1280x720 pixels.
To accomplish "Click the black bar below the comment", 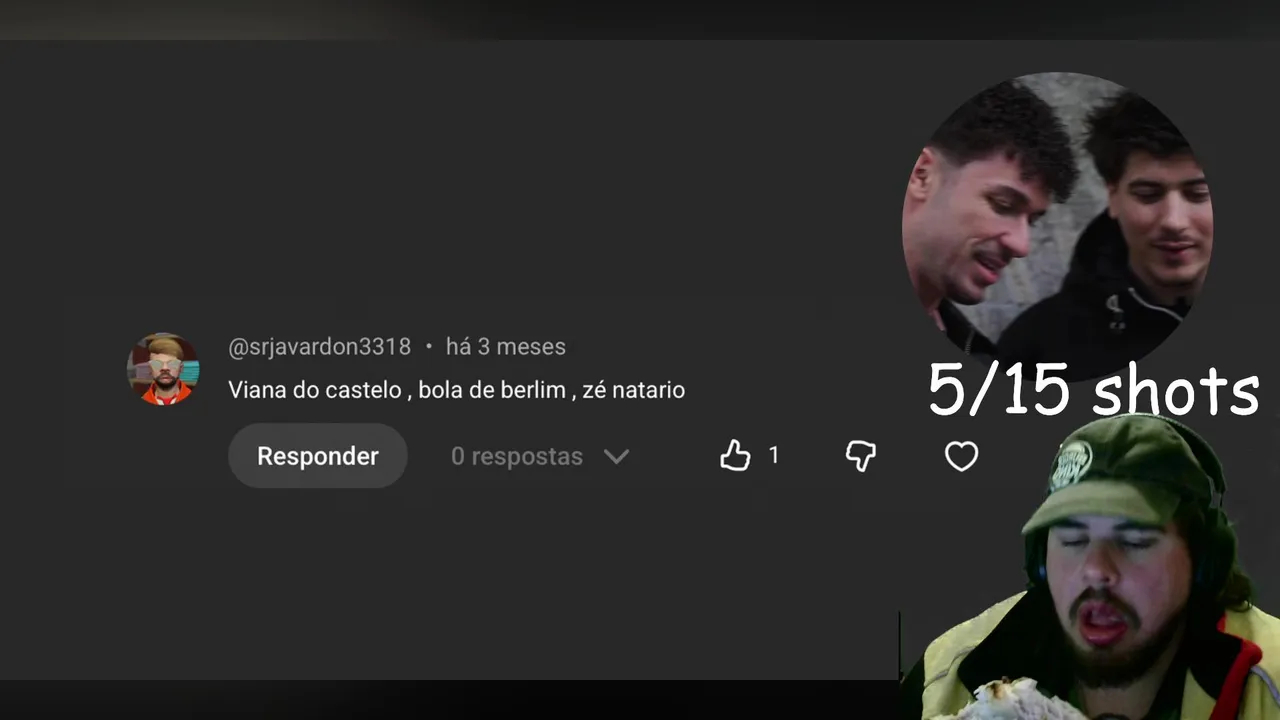I will (450, 700).
